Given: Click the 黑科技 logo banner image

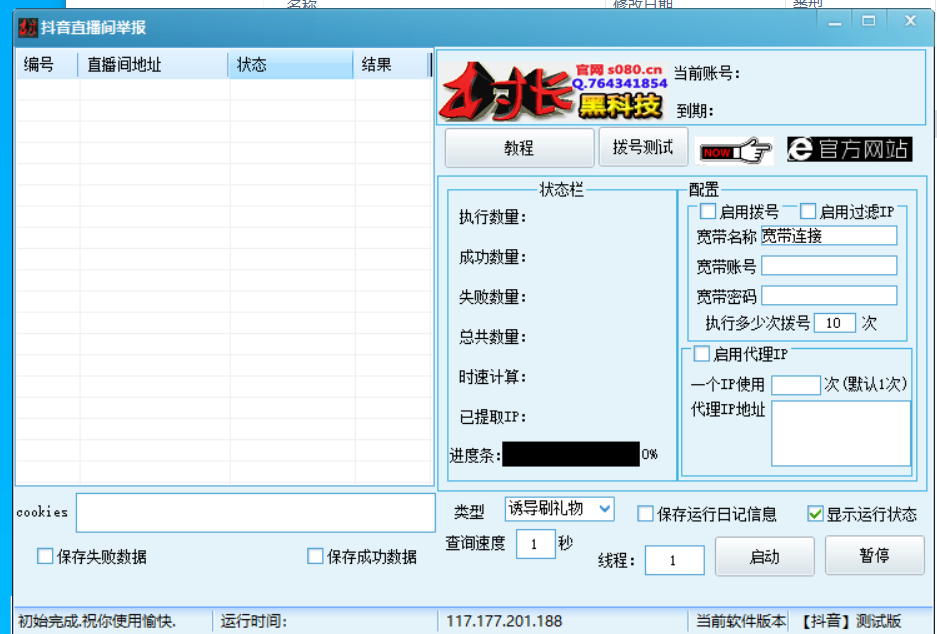Looking at the screenshot, I should pos(554,90).
